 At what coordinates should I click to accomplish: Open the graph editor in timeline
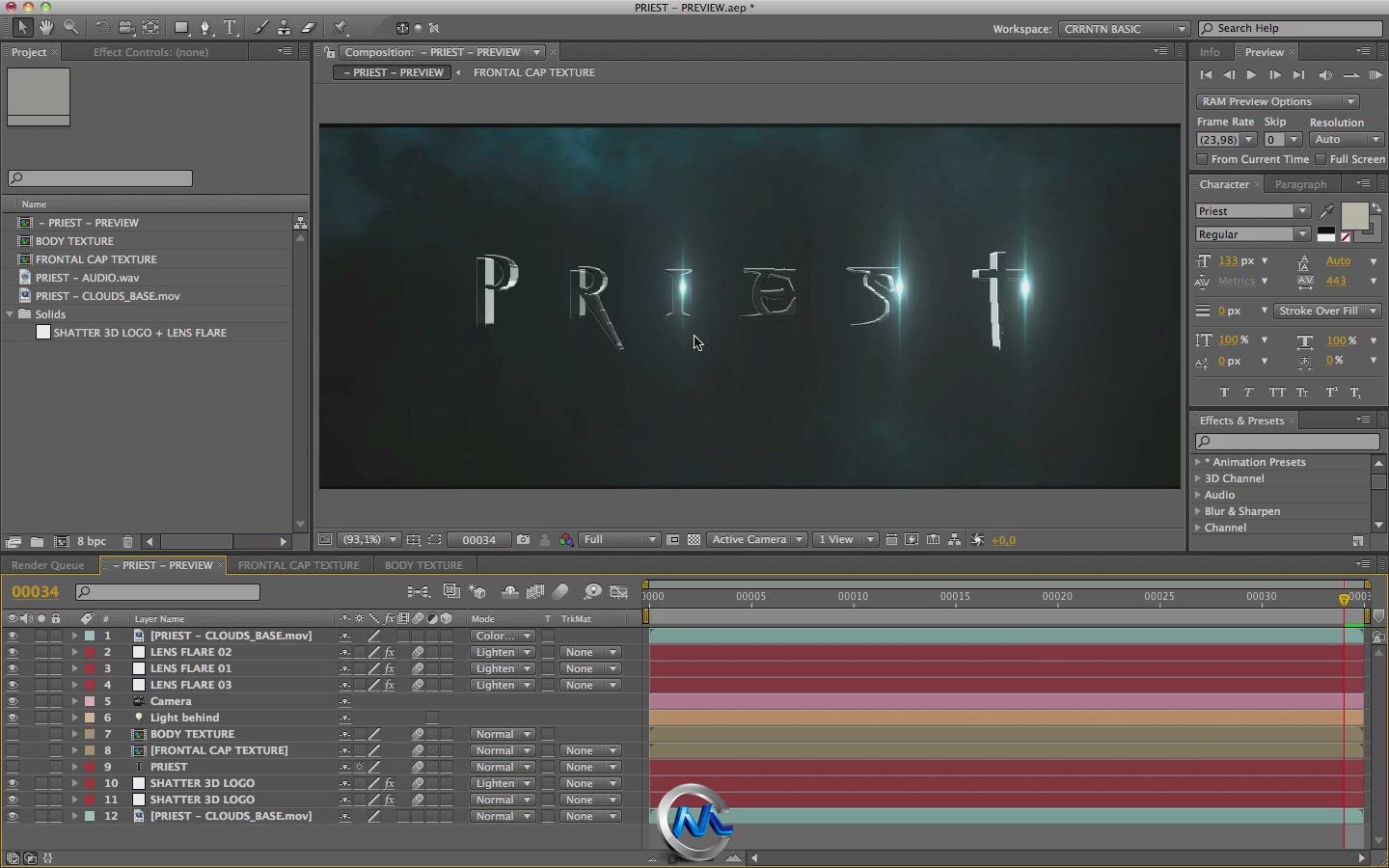619,591
